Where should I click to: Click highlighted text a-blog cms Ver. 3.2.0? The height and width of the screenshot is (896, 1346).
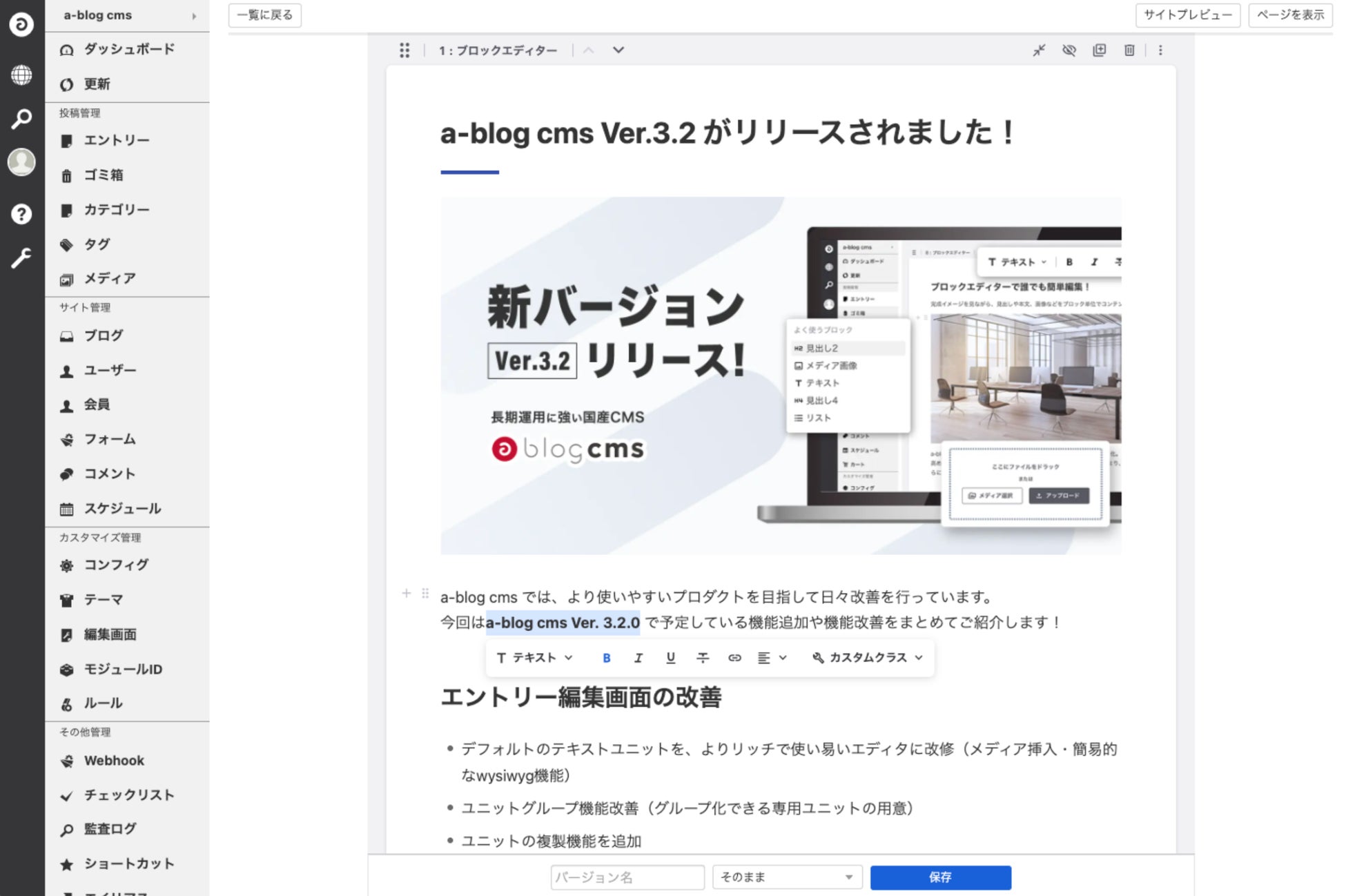(563, 623)
